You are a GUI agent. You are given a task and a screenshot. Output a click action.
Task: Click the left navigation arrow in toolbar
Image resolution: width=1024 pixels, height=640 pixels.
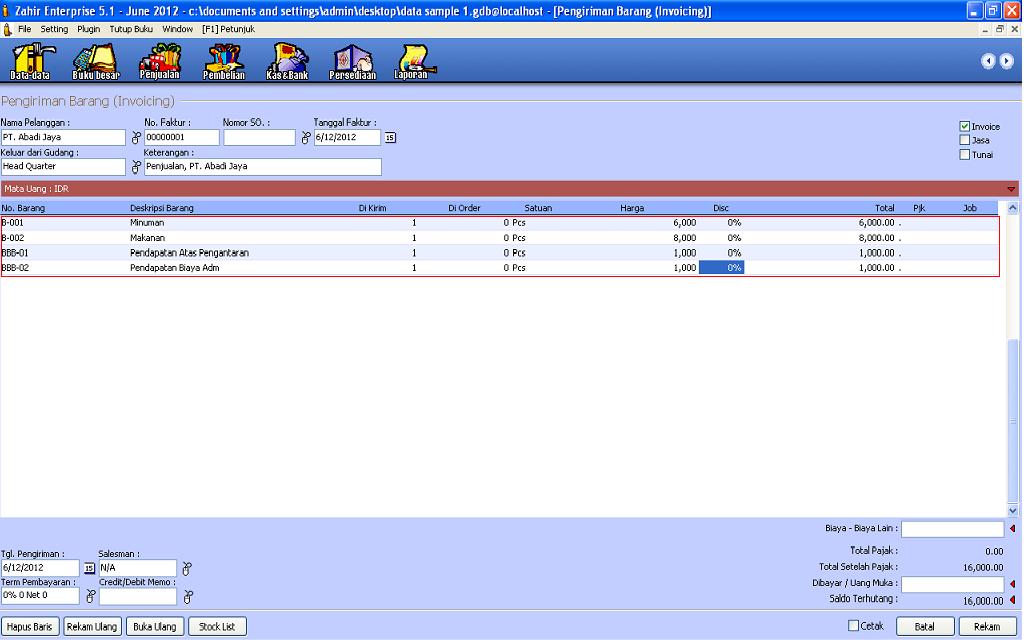point(988,61)
